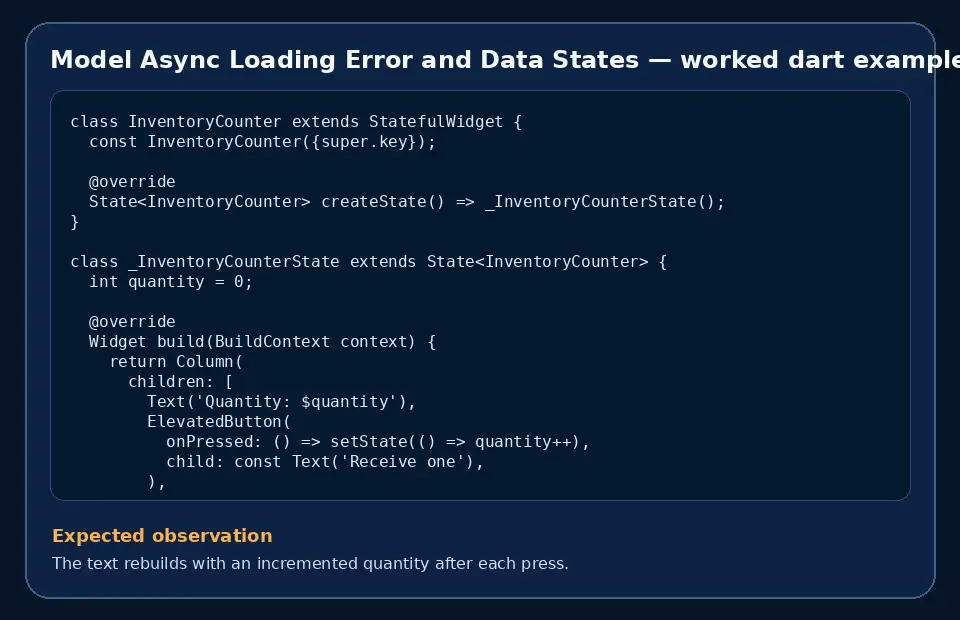Click the line 'ElevatedButton('

[219, 422]
